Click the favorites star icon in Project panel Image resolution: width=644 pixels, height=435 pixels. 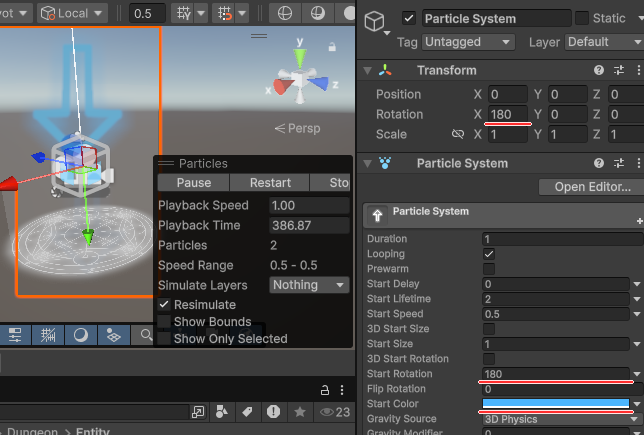(x=299, y=412)
